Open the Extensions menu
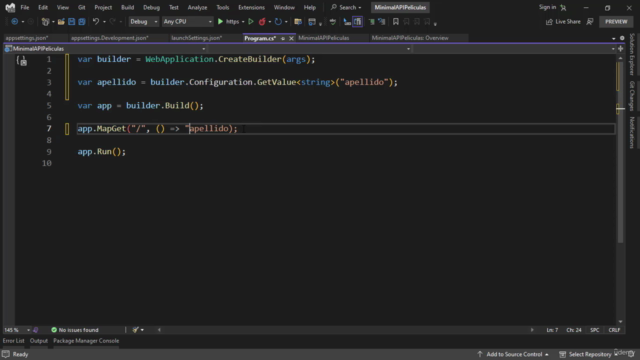This screenshot has width=640, height=360. pyautogui.click(x=251, y=7)
